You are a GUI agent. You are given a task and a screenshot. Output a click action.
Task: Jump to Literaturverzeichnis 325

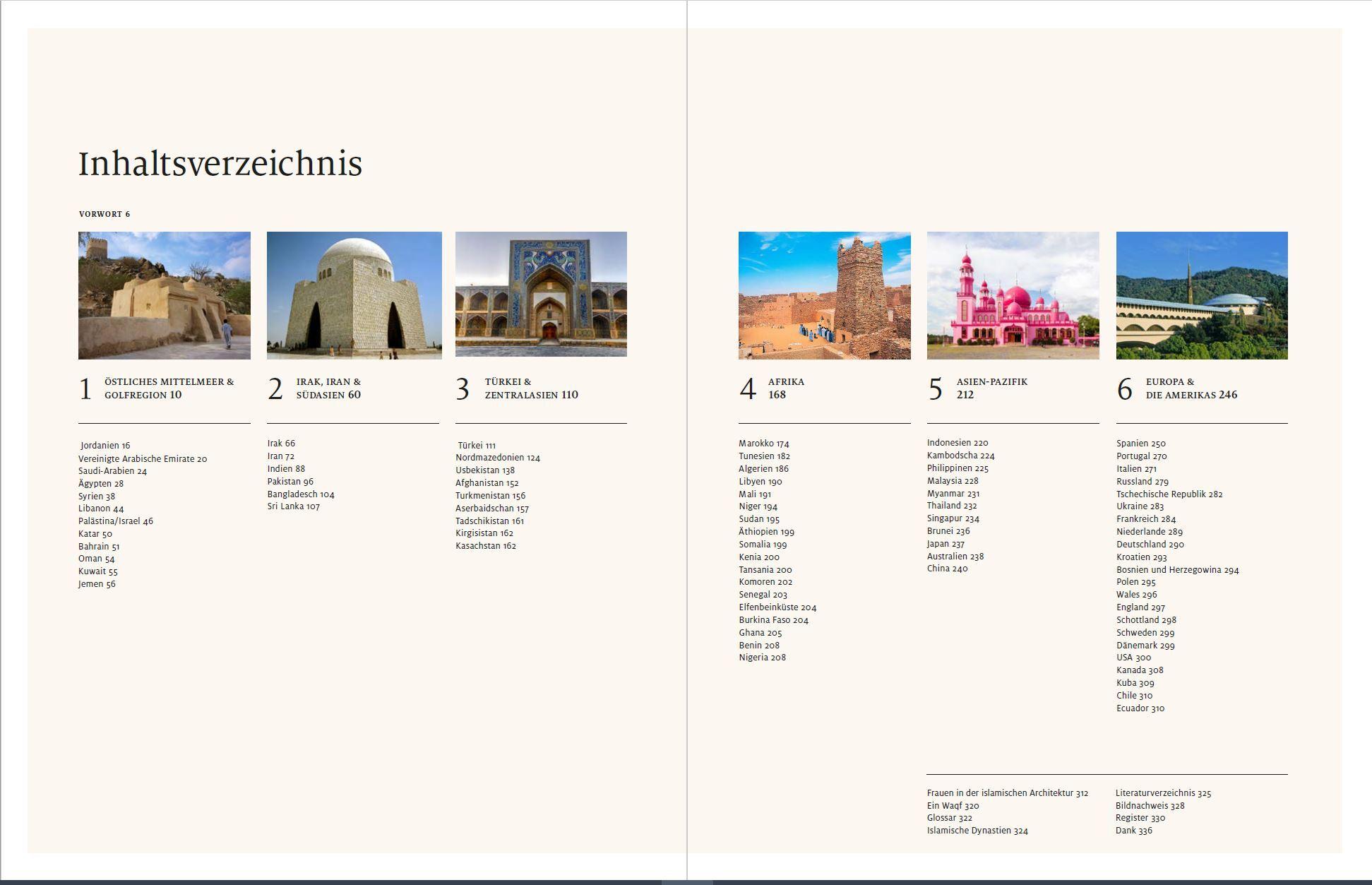coord(1163,793)
